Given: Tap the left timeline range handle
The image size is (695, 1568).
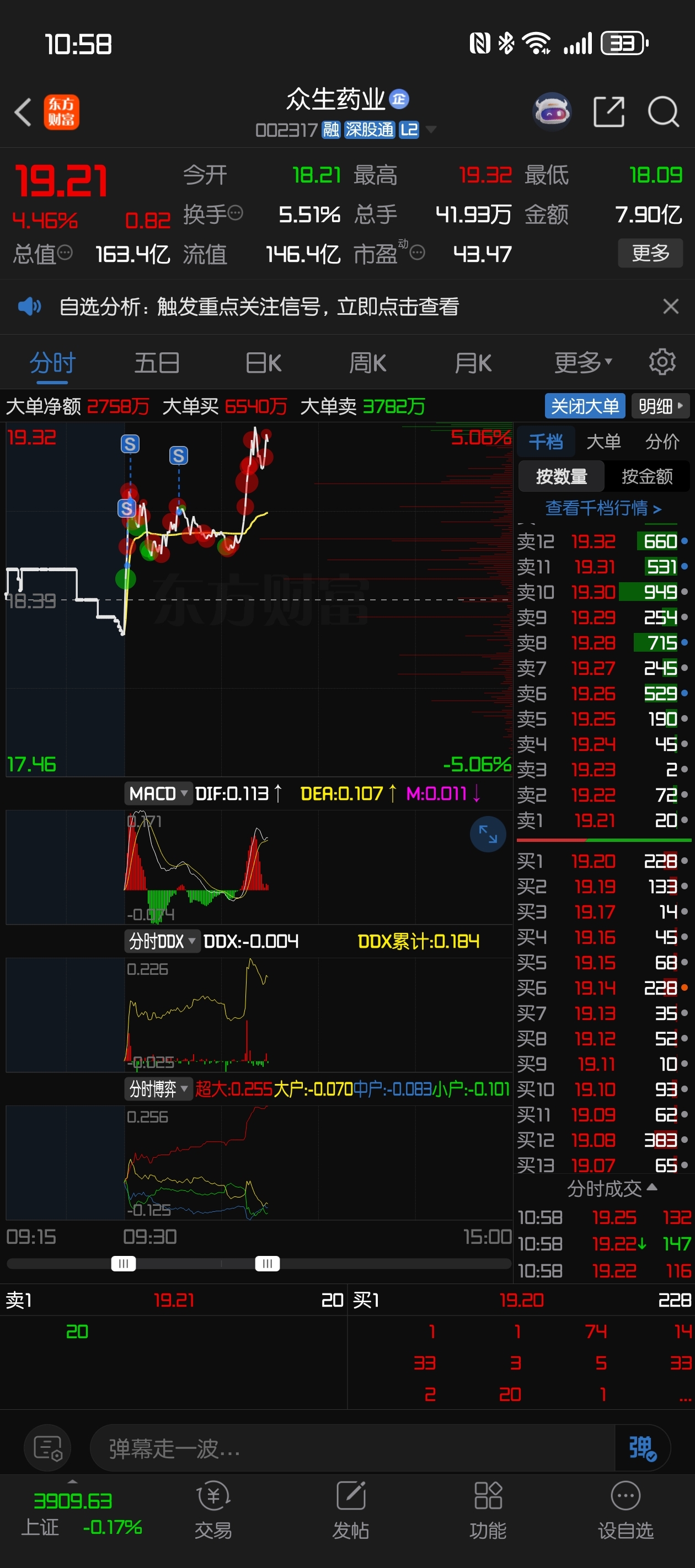Looking at the screenshot, I should coord(124,1264).
